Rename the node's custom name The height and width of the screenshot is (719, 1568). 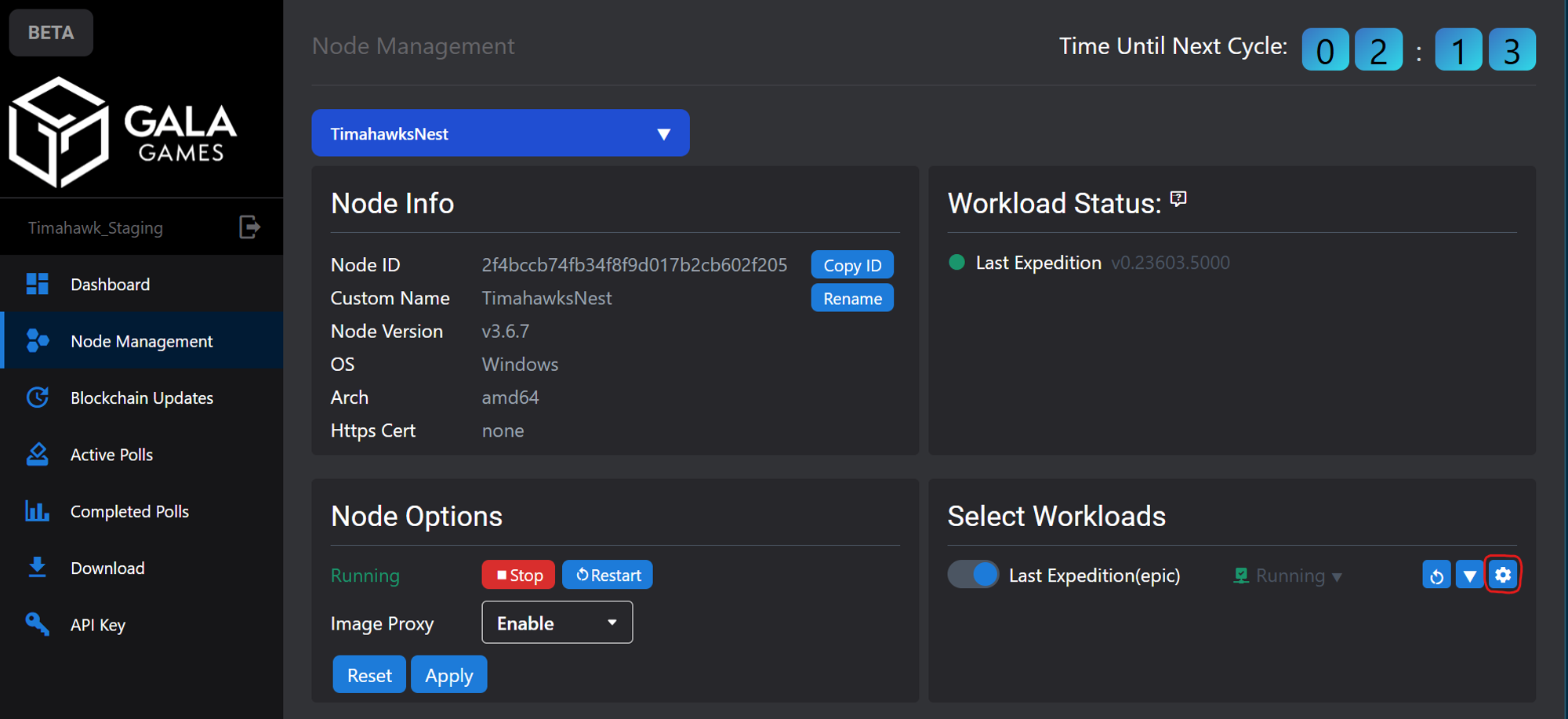pos(851,298)
